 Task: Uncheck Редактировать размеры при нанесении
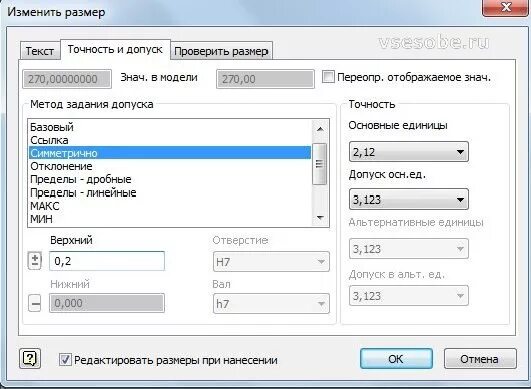65,360
